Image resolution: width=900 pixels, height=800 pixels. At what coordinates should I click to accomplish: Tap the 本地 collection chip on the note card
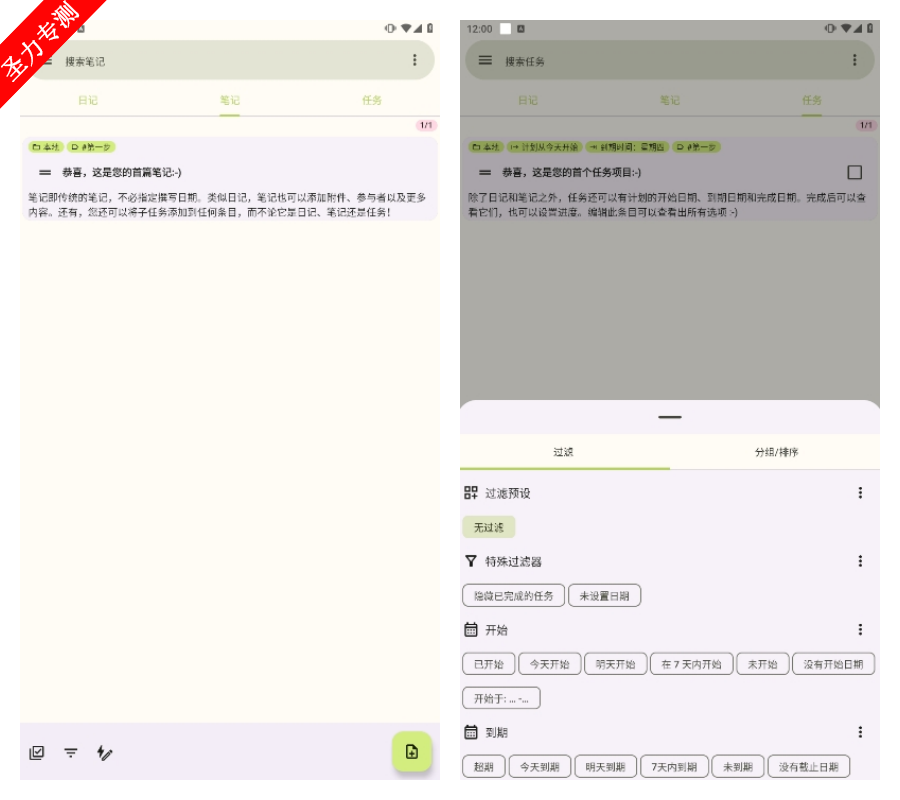[x=46, y=147]
